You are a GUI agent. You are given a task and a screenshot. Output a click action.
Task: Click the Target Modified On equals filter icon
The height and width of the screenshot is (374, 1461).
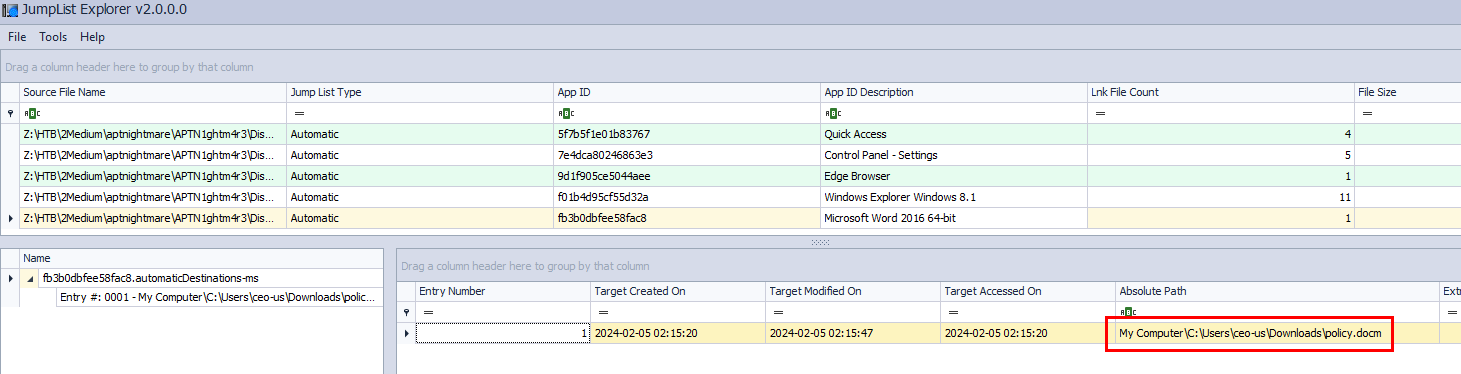pos(777,313)
